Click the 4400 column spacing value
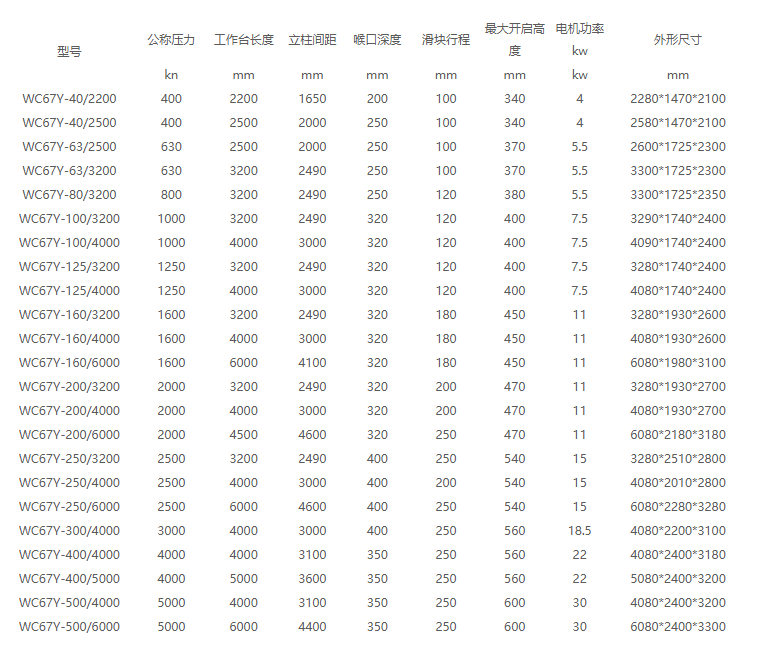Viewport: 759px width, 667px height. (312, 627)
